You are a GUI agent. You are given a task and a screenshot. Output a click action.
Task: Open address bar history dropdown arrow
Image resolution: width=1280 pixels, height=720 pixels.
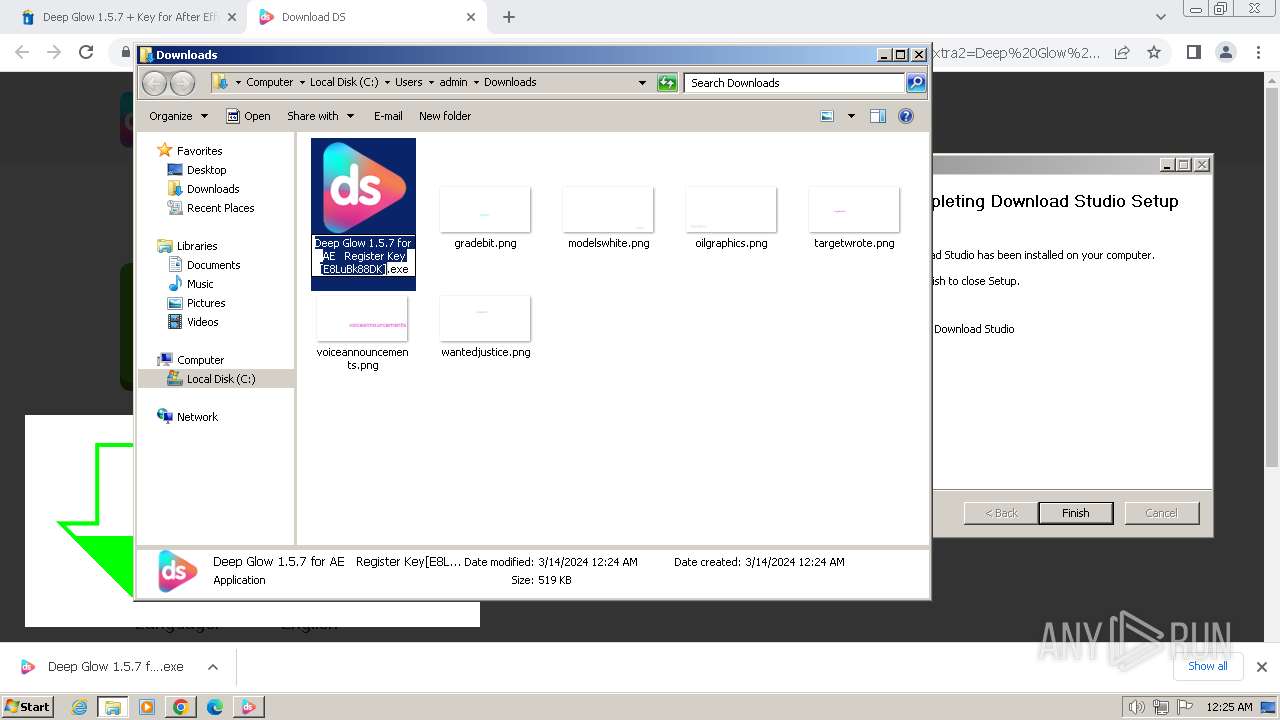[x=642, y=83]
